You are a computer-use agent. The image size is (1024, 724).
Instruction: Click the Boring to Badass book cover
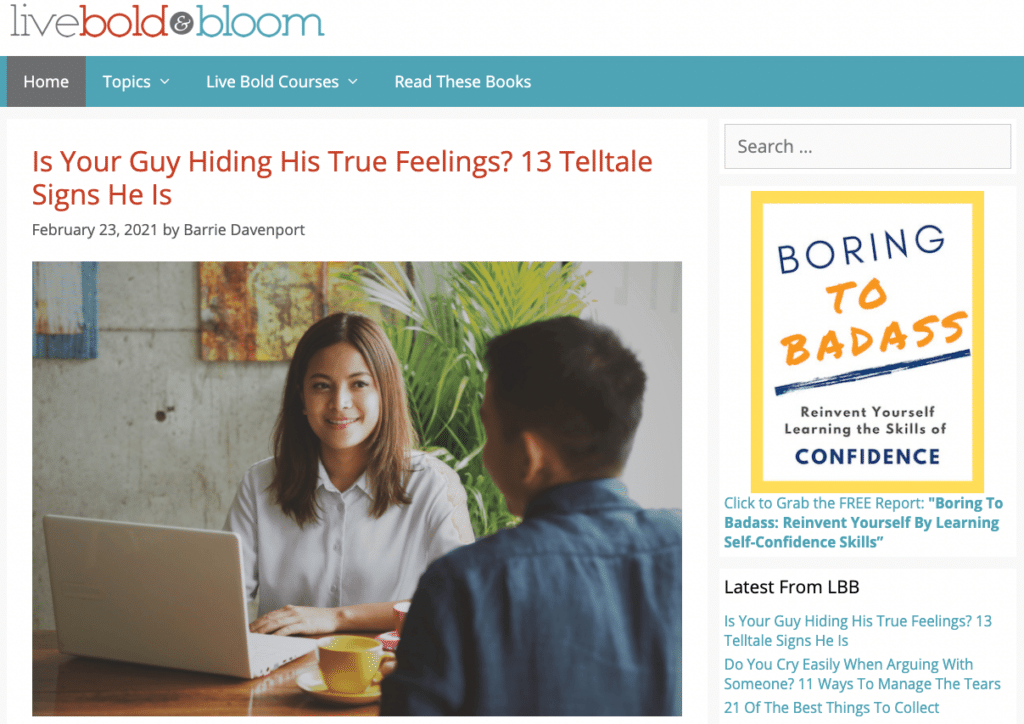point(867,340)
